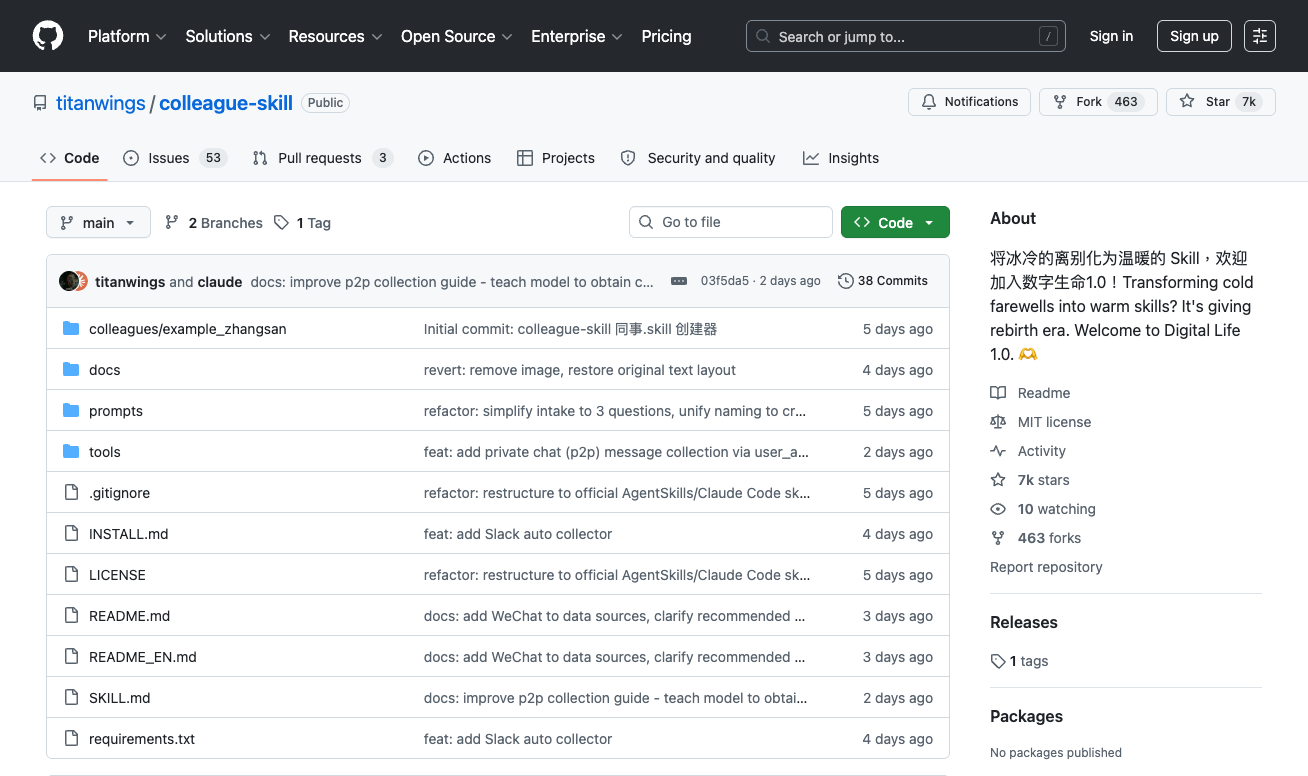The height and width of the screenshot is (776, 1308).
Task: Expand the green Code dropdown button
Action: coord(895,222)
